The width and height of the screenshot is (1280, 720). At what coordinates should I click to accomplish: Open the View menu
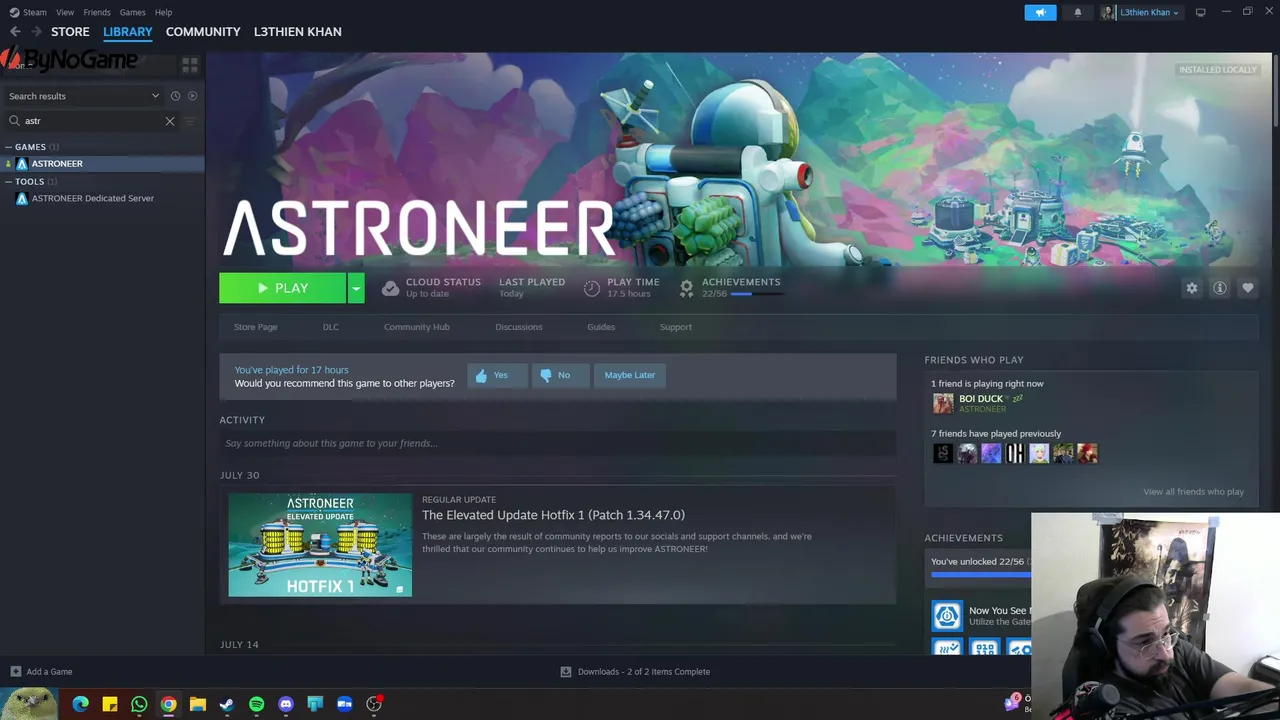point(65,12)
